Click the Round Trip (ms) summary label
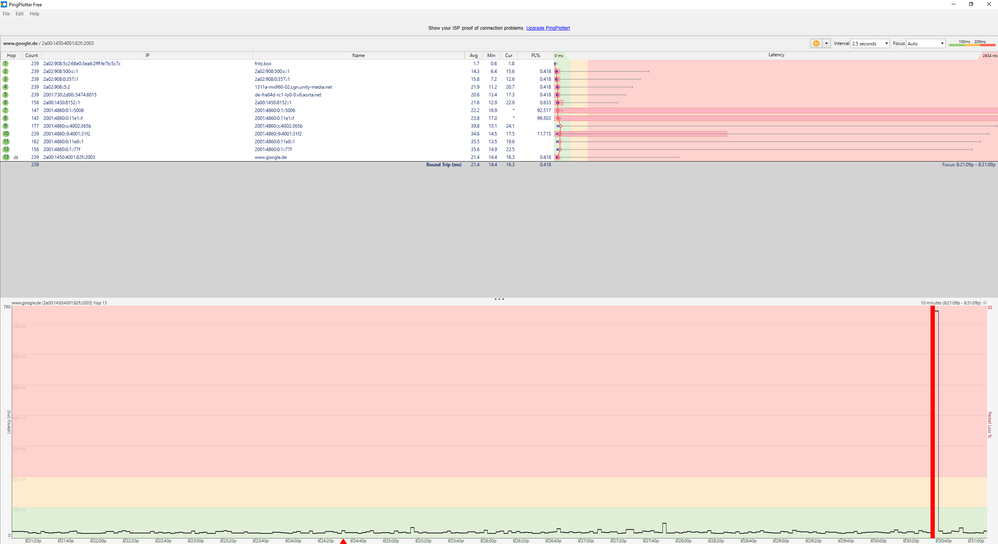Screen dimensions: 998x544 (x=444, y=165)
